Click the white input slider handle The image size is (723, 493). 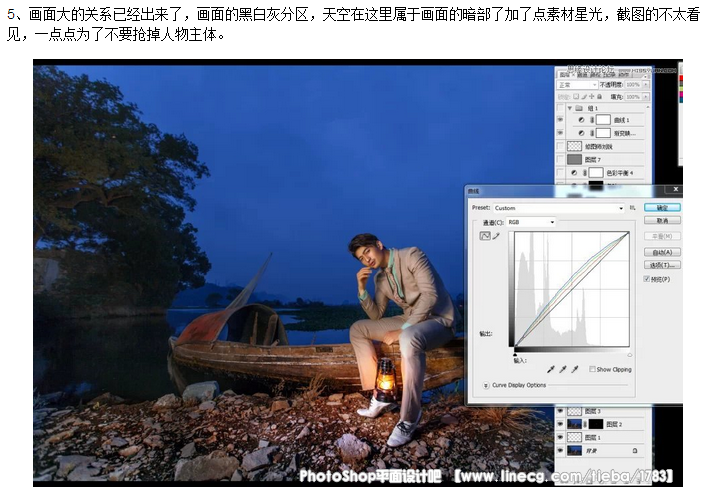[629, 355]
